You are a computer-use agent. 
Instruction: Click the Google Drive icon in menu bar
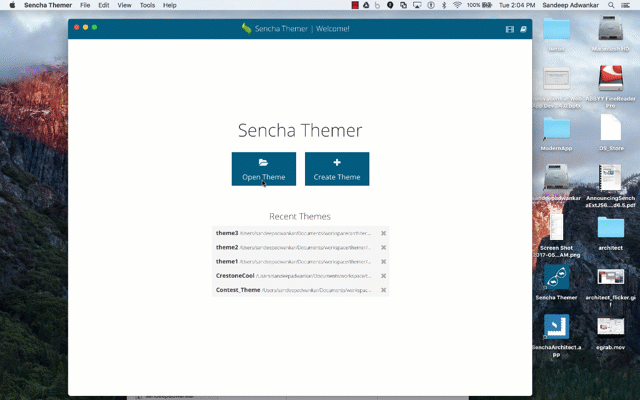[366, 5]
